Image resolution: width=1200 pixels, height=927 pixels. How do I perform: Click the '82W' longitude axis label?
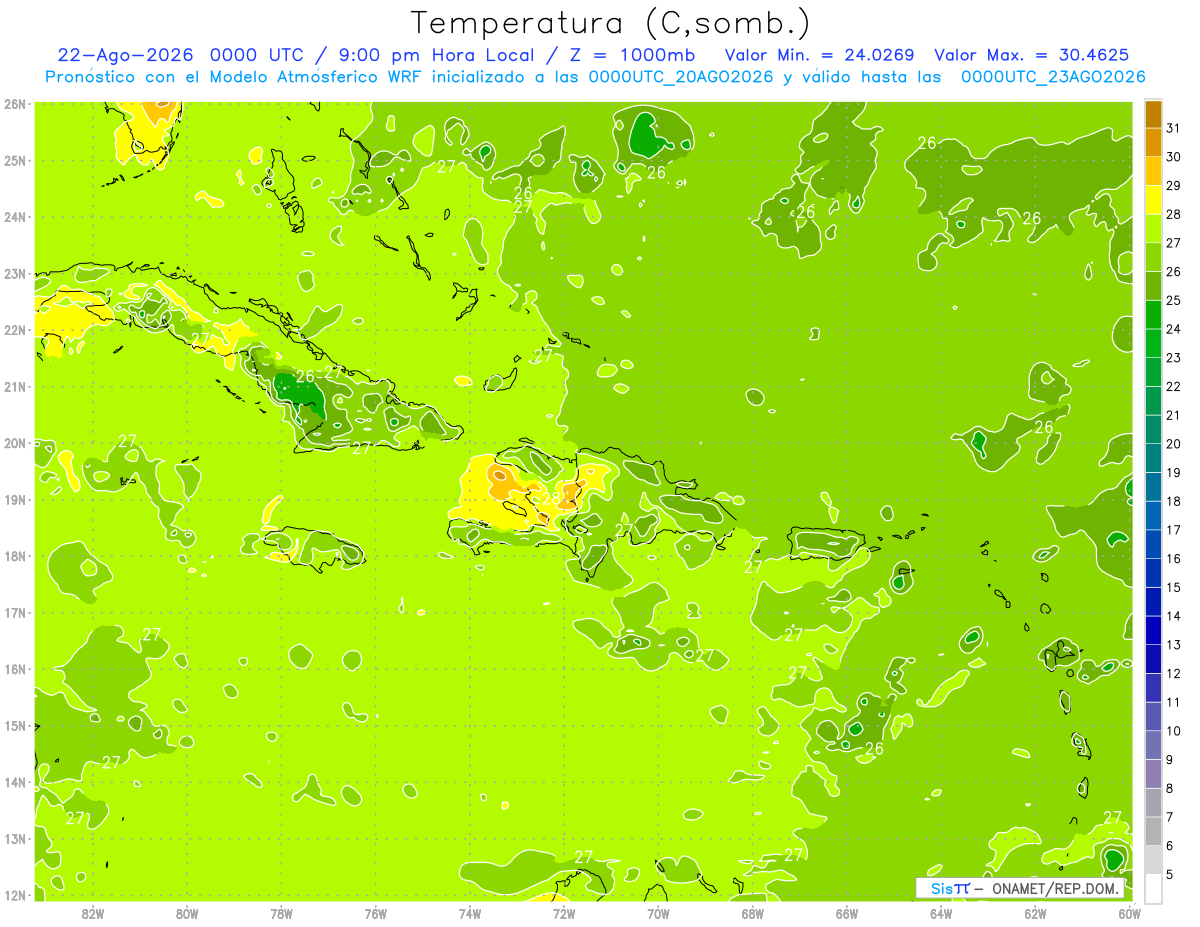pyautogui.click(x=93, y=912)
